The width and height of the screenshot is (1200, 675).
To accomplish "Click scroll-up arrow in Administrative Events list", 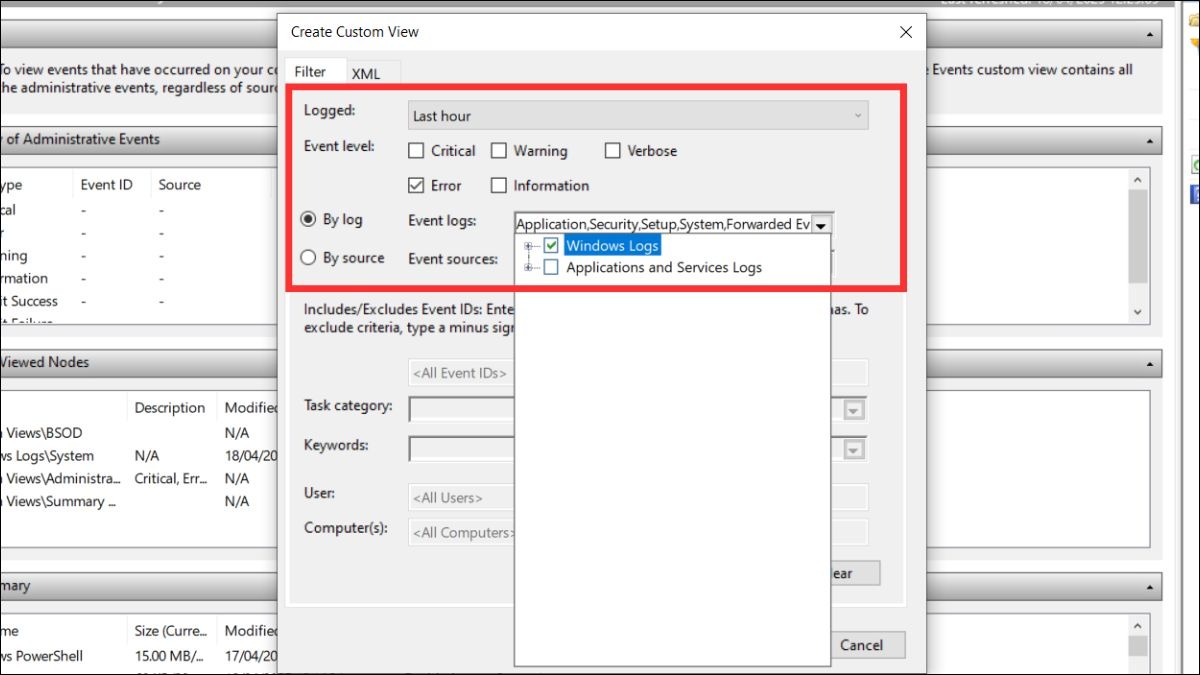I will click(1136, 179).
